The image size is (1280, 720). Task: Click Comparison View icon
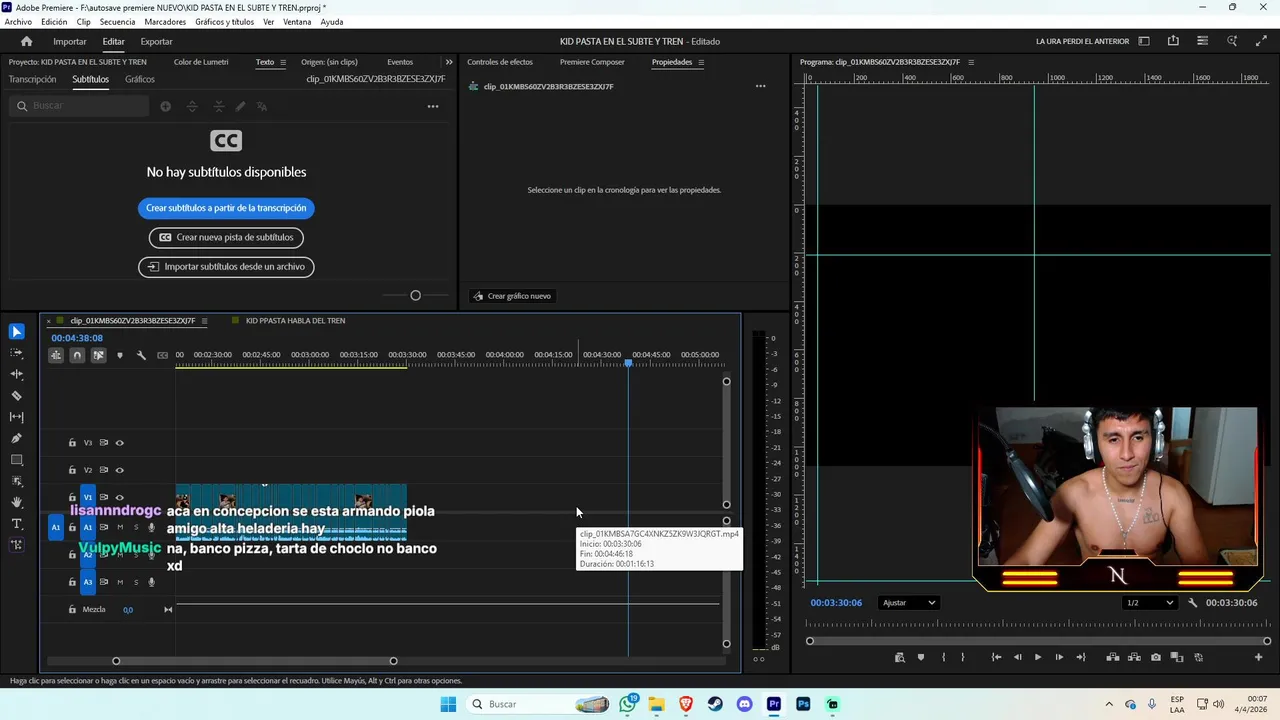coord(1177,657)
